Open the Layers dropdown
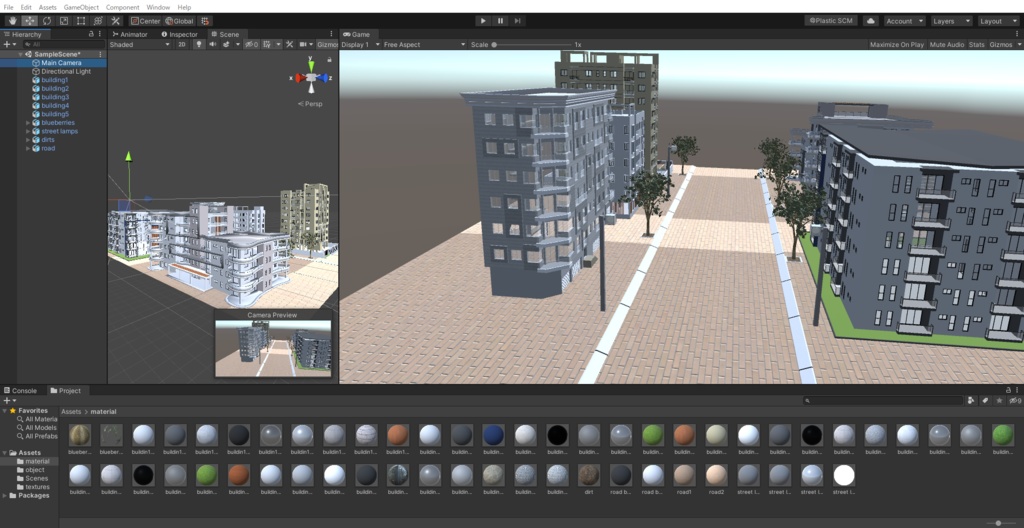1024x528 pixels. tap(952, 21)
